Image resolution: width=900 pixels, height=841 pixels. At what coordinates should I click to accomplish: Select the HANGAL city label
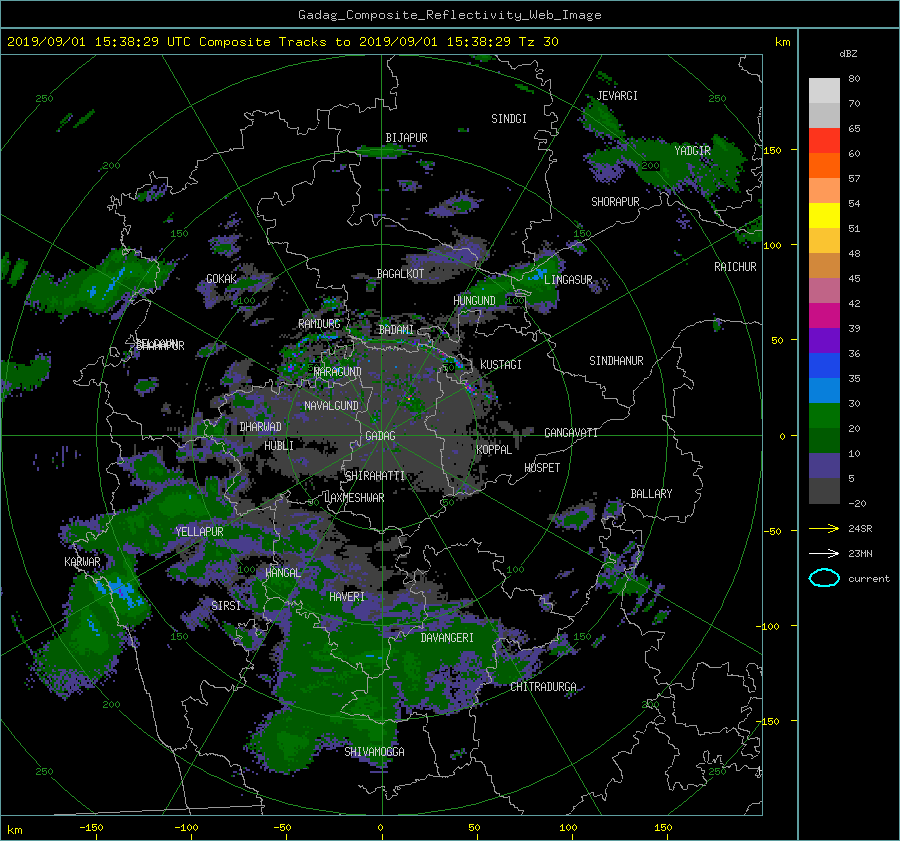(283, 573)
